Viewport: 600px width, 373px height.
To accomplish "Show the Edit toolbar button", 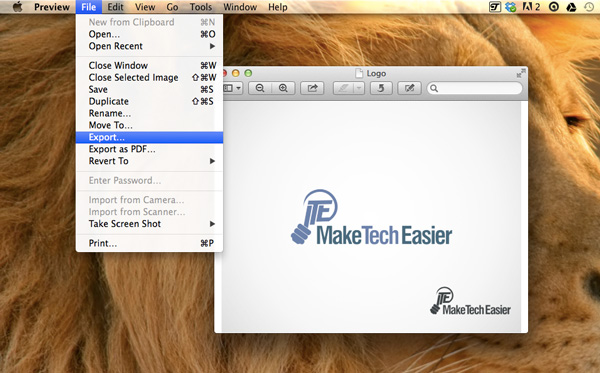I will pyautogui.click(x=409, y=88).
